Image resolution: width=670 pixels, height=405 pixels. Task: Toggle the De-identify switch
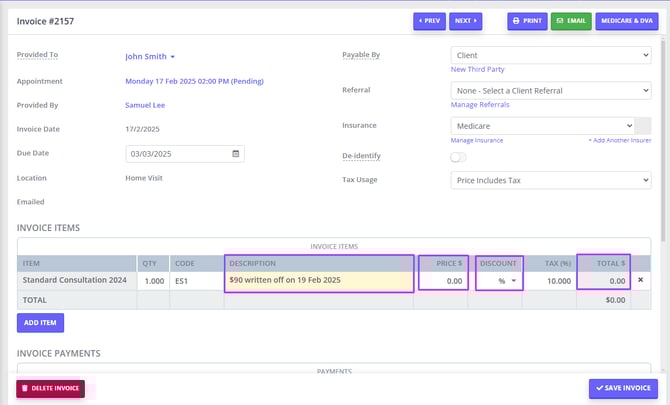(x=459, y=157)
